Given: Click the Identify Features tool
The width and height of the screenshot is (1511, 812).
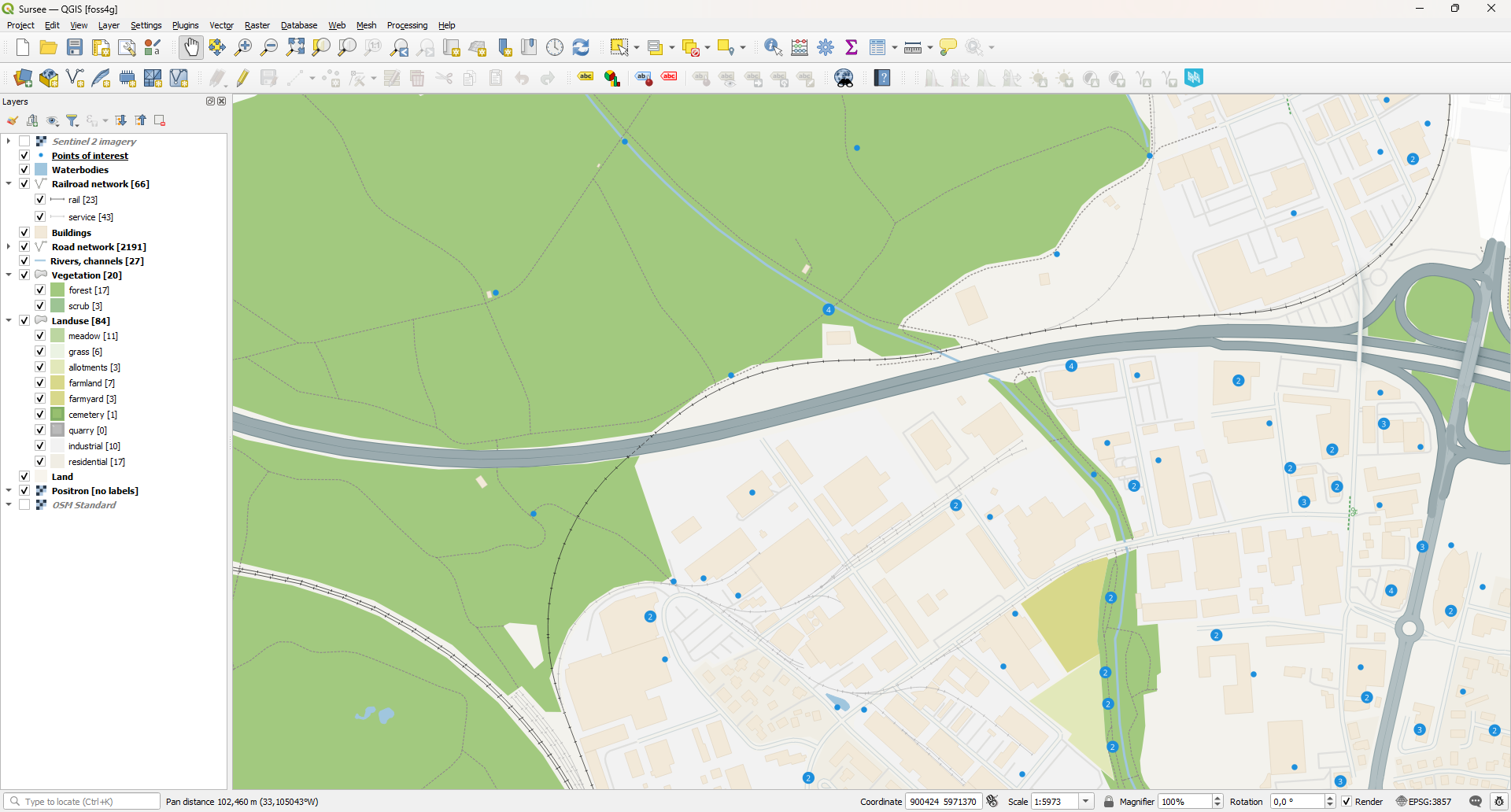Looking at the screenshot, I should point(773,47).
